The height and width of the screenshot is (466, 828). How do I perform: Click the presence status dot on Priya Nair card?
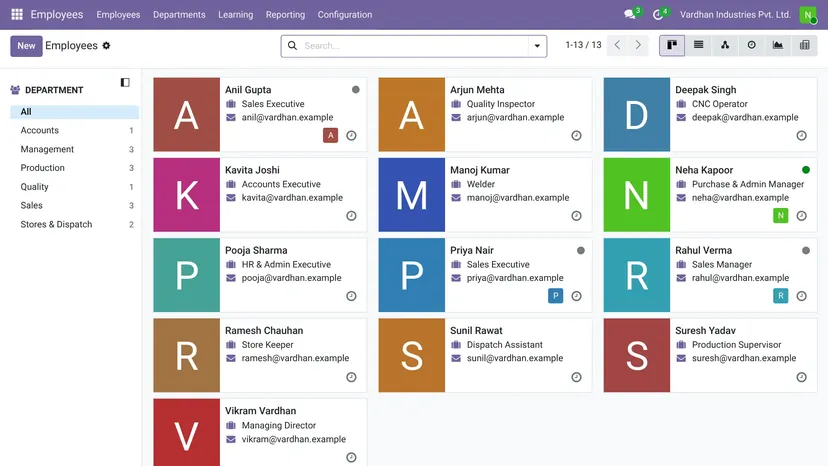pyautogui.click(x=581, y=250)
